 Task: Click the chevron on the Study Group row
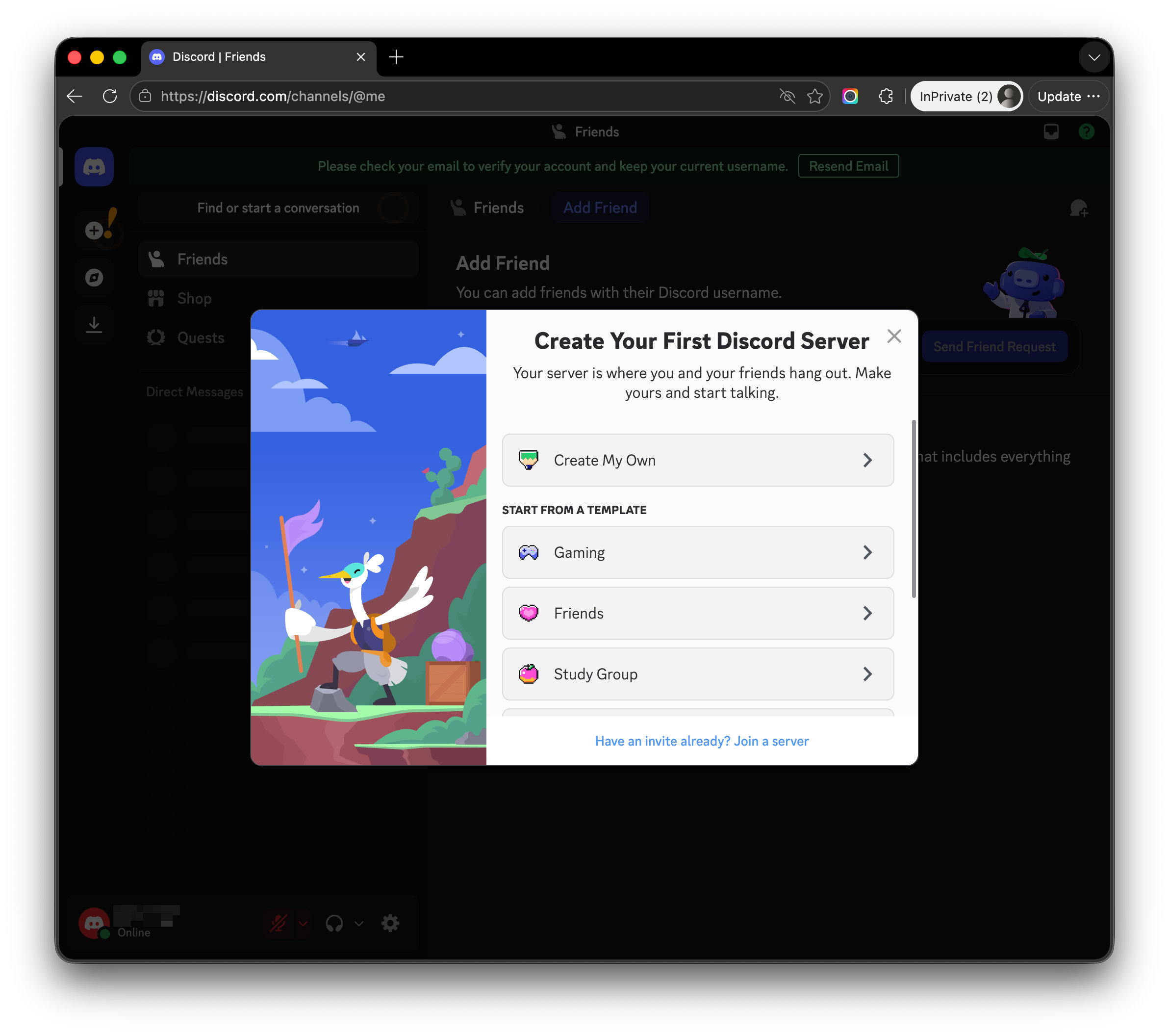tap(867, 674)
